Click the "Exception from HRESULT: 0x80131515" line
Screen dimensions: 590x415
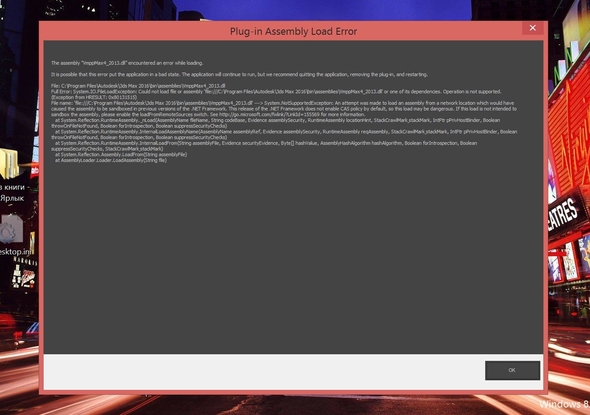coord(94,97)
